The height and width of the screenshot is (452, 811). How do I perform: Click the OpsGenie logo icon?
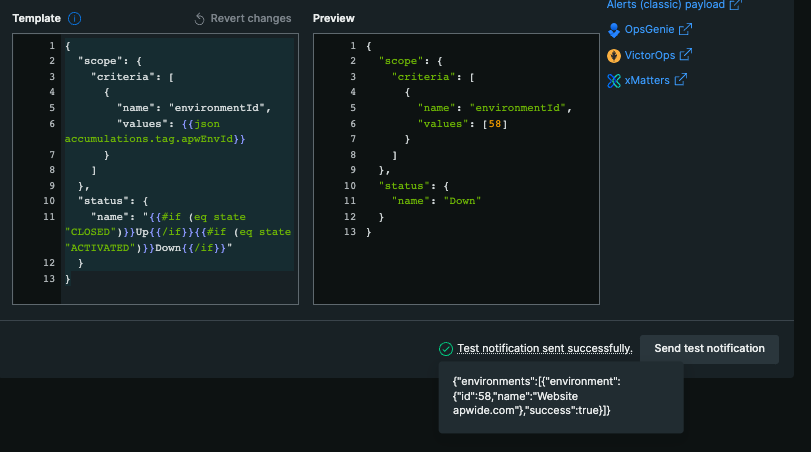click(x=614, y=30)
